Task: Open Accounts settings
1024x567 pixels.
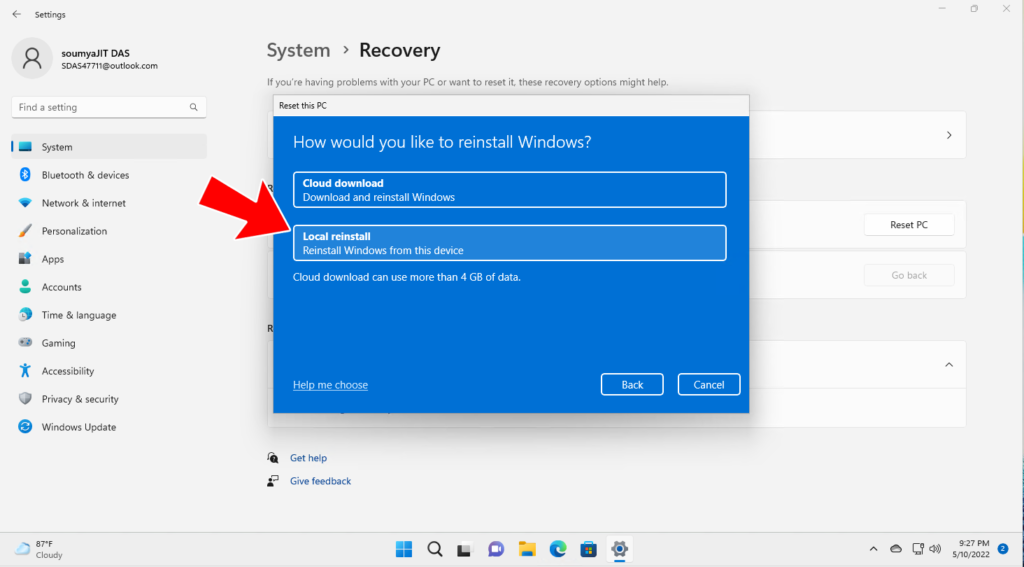Action: point(108,287)
